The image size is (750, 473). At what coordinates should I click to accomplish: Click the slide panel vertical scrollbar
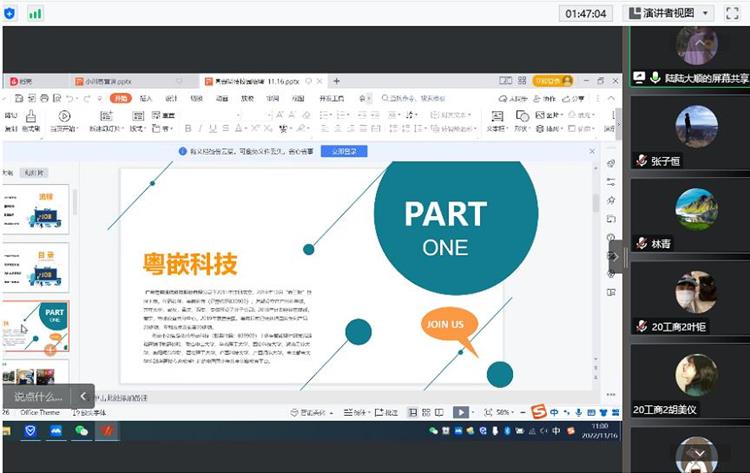point(76,202)
